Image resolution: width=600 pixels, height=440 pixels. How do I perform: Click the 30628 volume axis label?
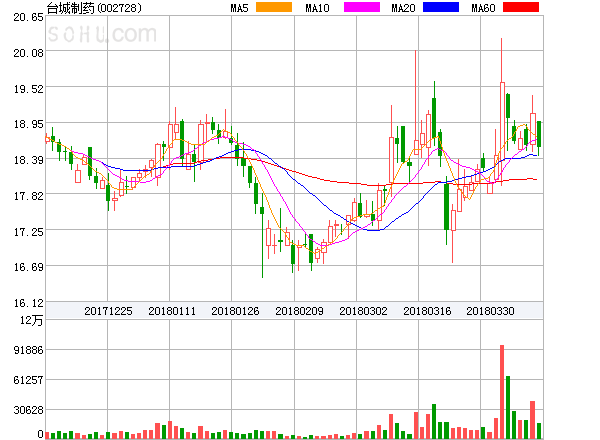coord(28,410)
